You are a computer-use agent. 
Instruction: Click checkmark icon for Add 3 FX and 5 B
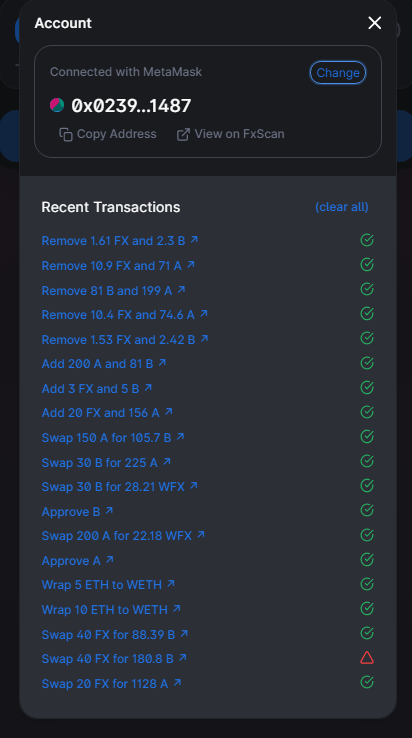click(x=367, y=387)
